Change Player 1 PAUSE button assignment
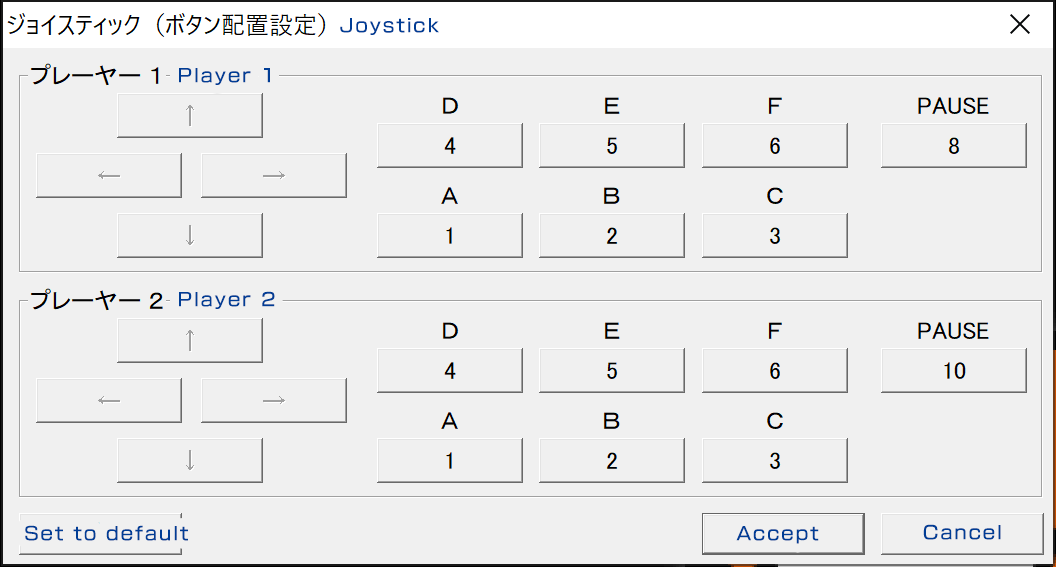 954,146
